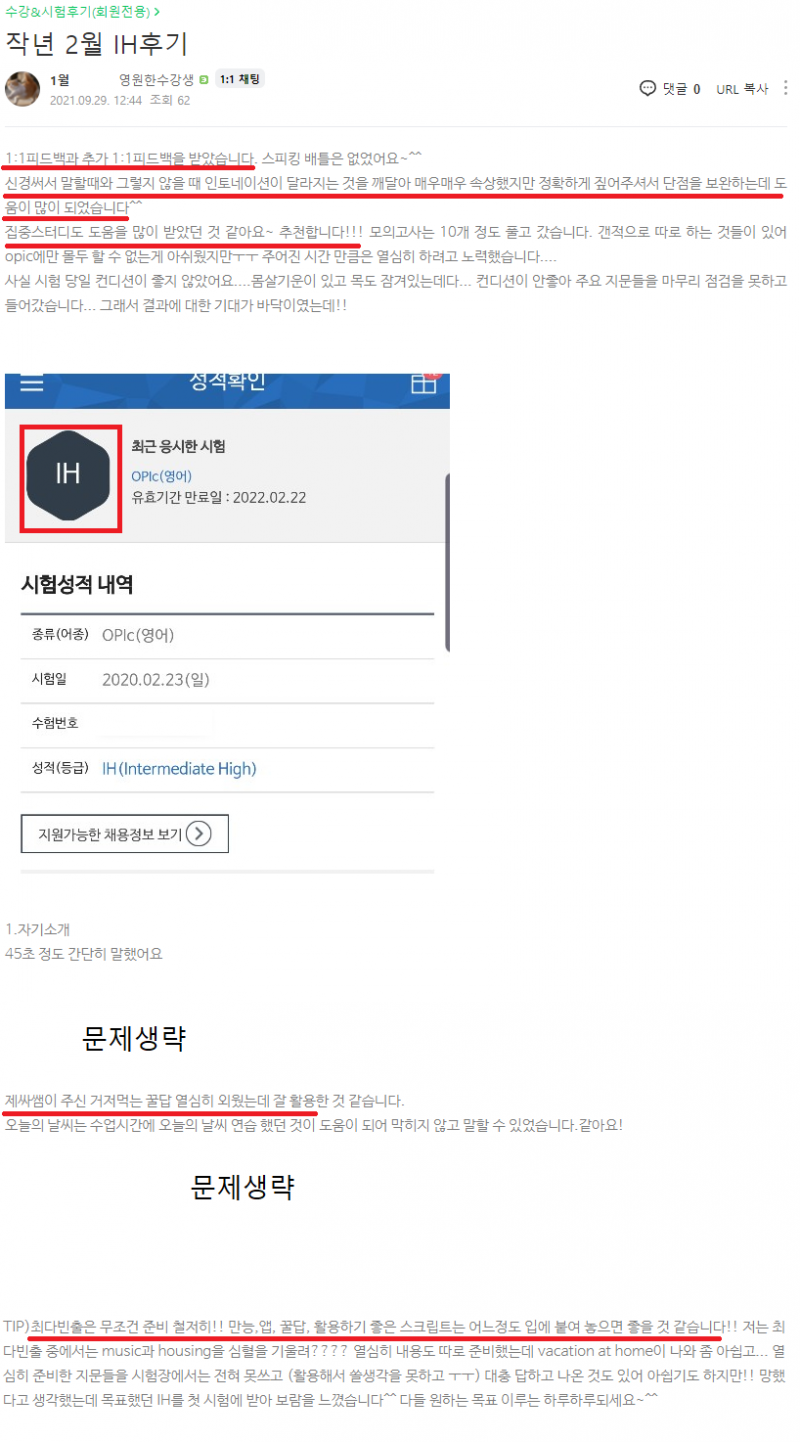Screen dimensions: 800x1442
Task: Click the blue OPIc(영어) link under recent exam
Action: click(x=161, y=475)
